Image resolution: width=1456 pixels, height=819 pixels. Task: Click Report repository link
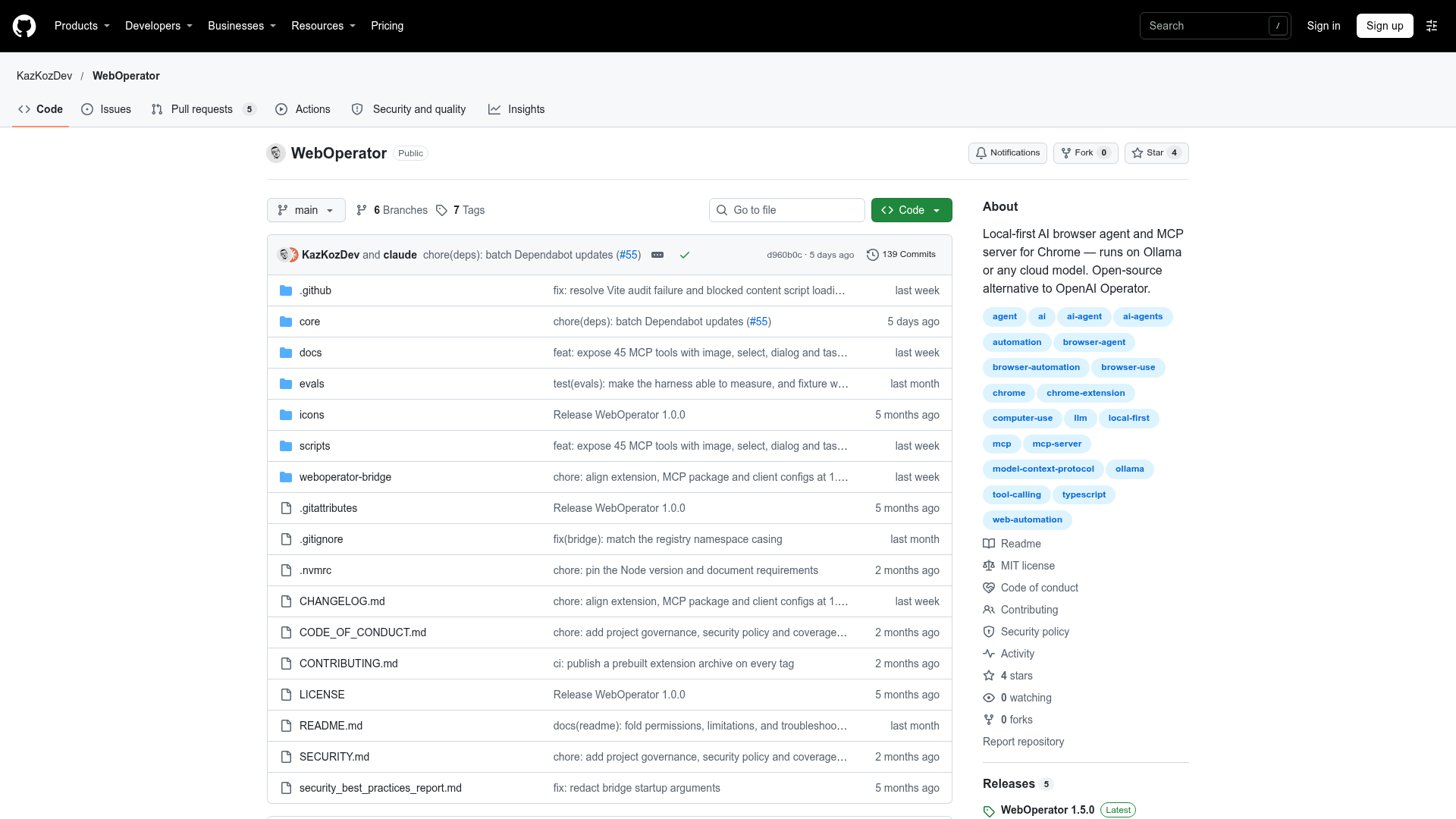1023,742
